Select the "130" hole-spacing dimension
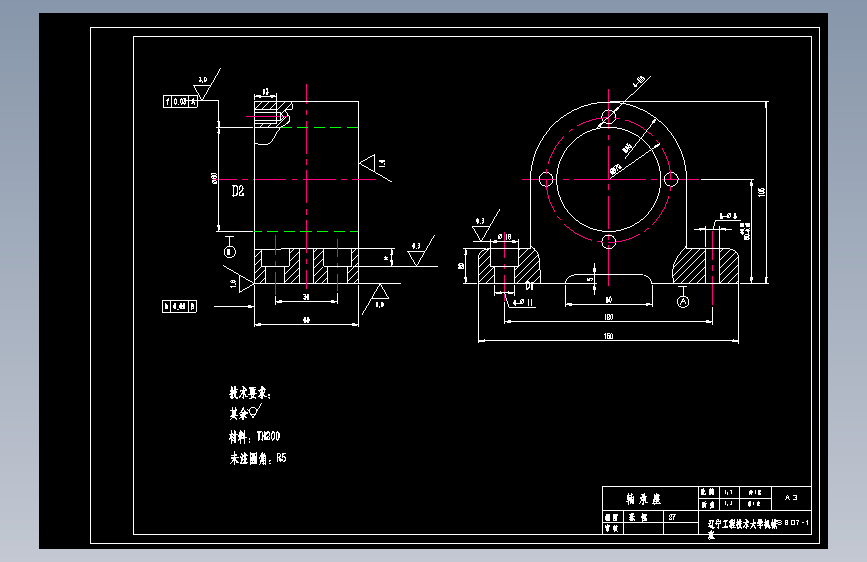Screen dimensions: 867x562 click(x=608, y=317)
